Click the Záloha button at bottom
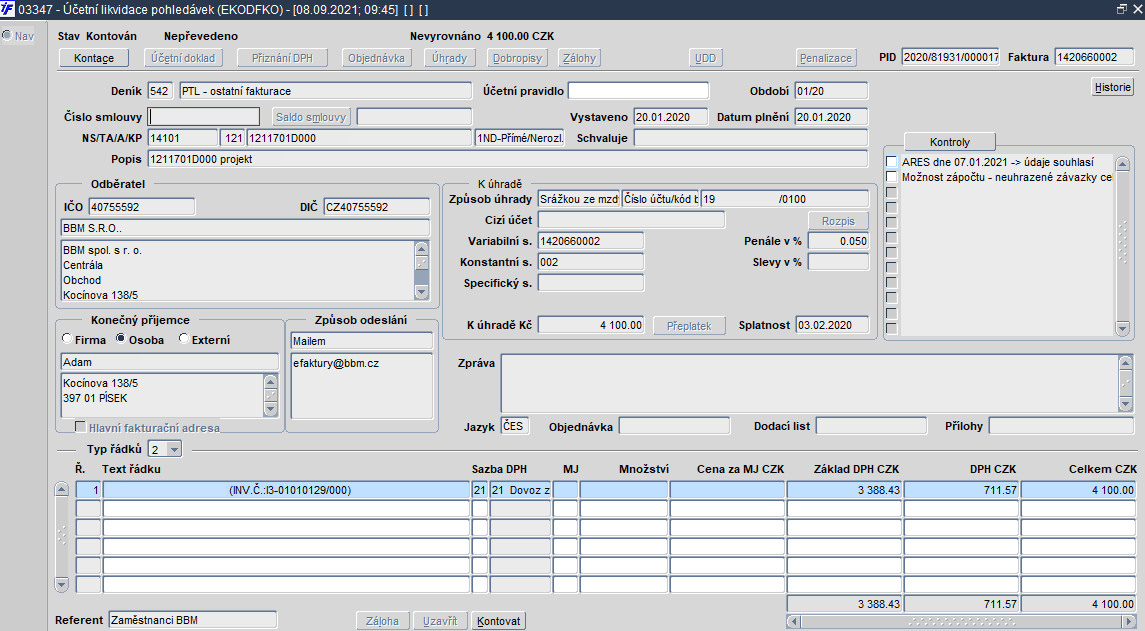Viewport: 1145px width, 631px height. tap(383, 621)
